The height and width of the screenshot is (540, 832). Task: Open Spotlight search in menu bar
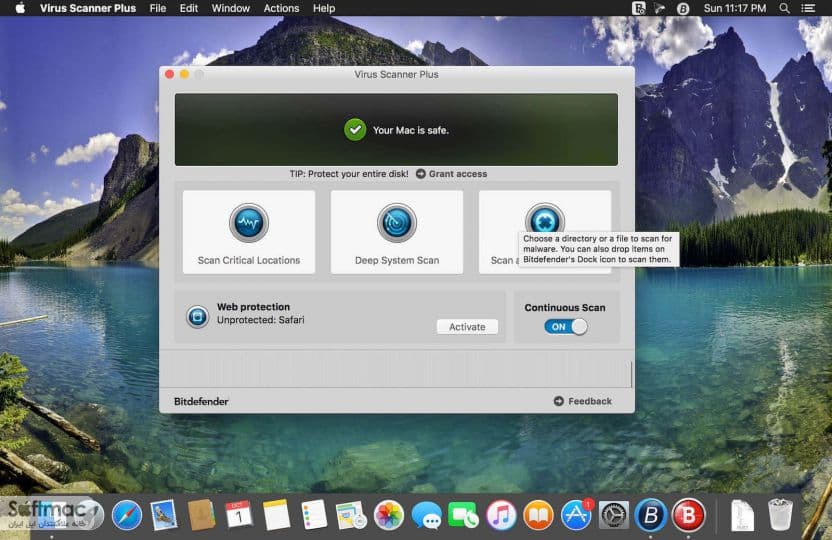point(784,8)
